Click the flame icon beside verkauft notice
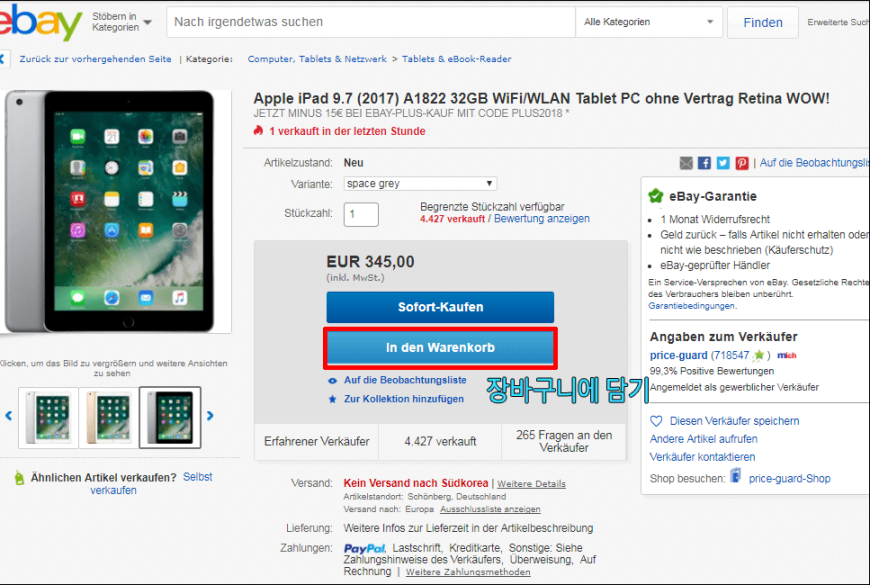The width and height of the screenshot is (870, 585). [258, 130]
